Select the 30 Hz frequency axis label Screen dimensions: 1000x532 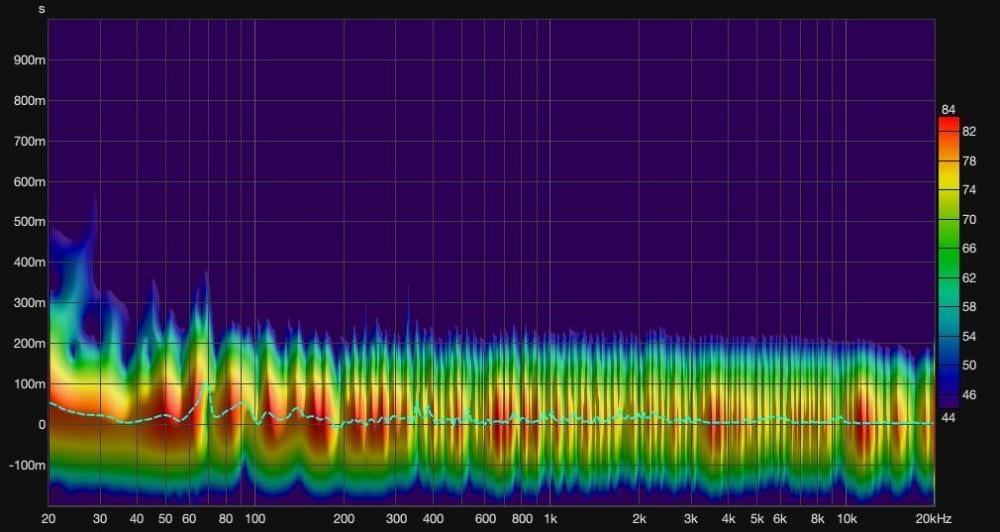[x=100, y=519]
